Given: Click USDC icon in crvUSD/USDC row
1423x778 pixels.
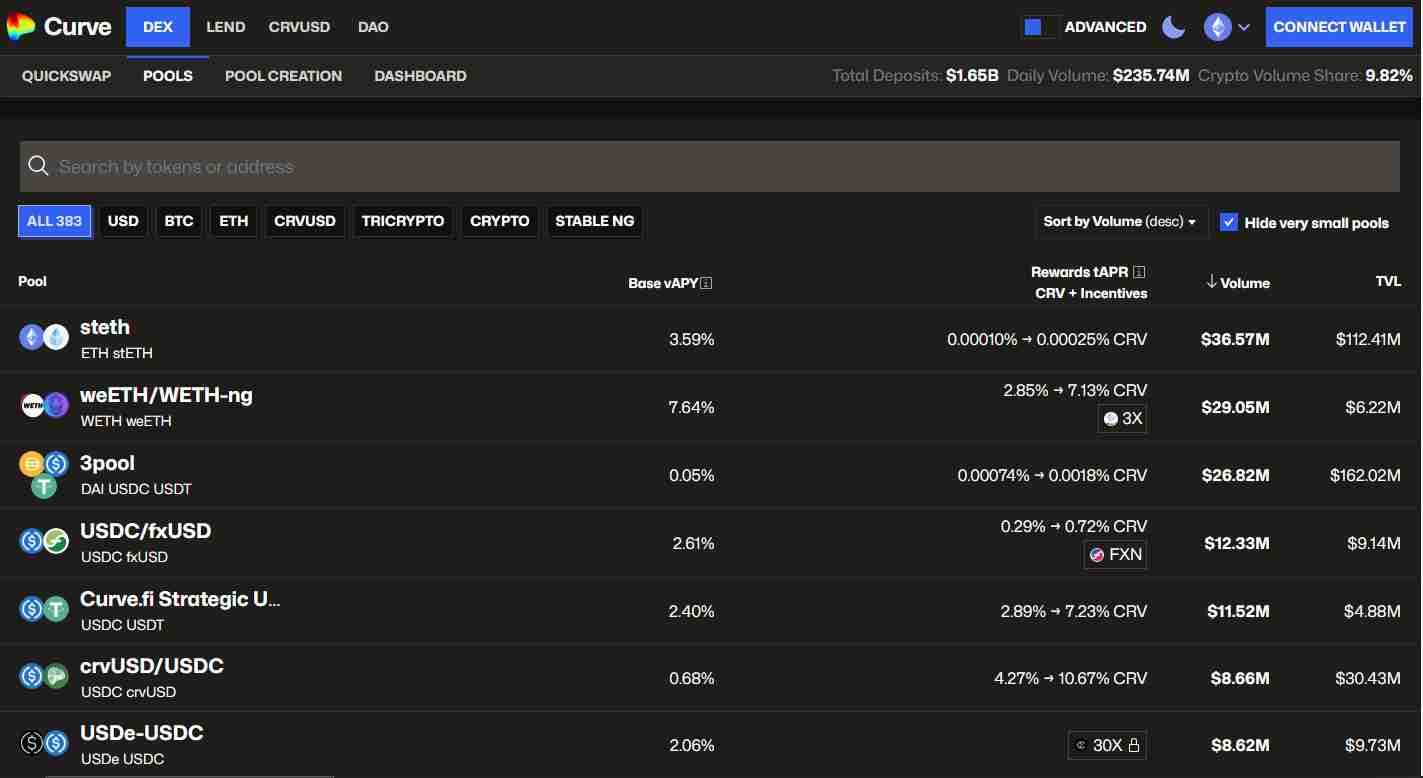Looking at the screenshot, I should coord(32,676).
